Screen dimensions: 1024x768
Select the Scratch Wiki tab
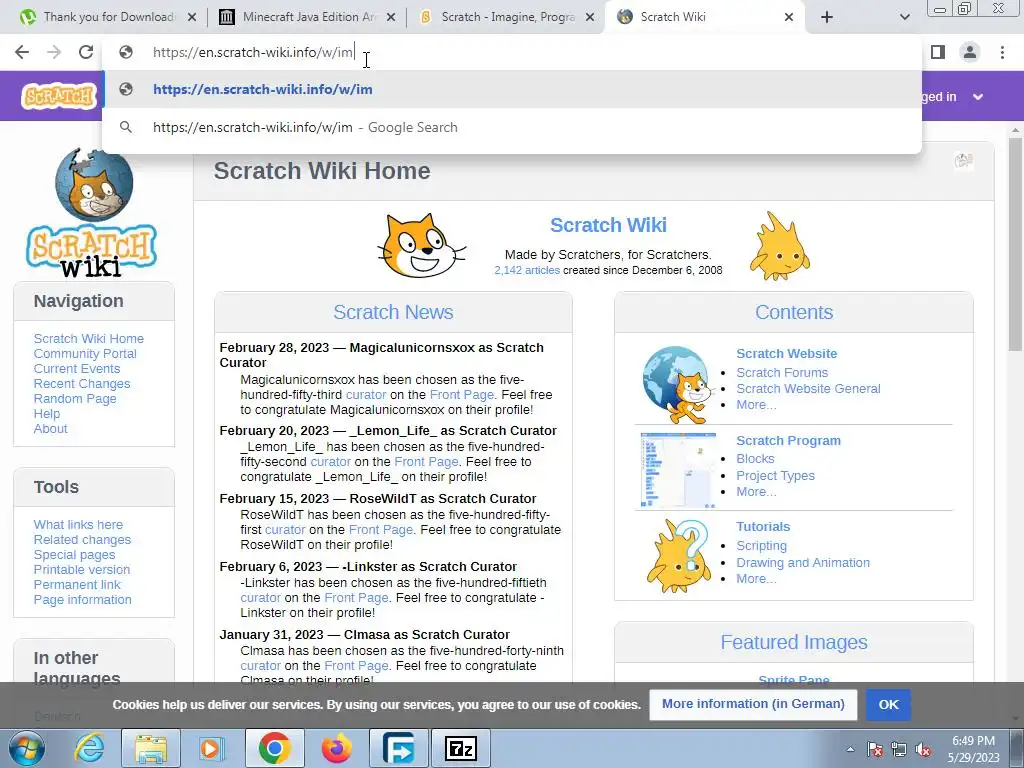click(705, 17)
